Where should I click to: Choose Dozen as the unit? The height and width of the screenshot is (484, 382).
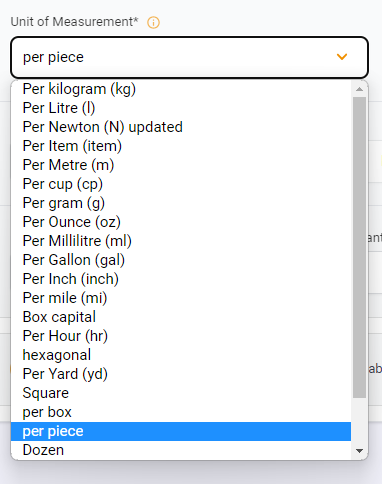point(181,450)
